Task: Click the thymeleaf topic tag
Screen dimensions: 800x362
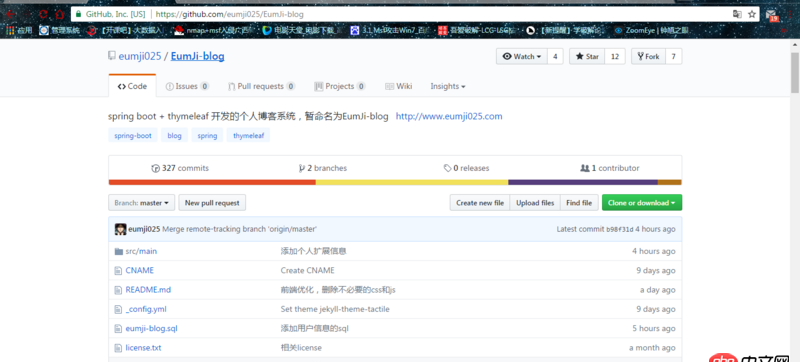Action: pos(248,136)
